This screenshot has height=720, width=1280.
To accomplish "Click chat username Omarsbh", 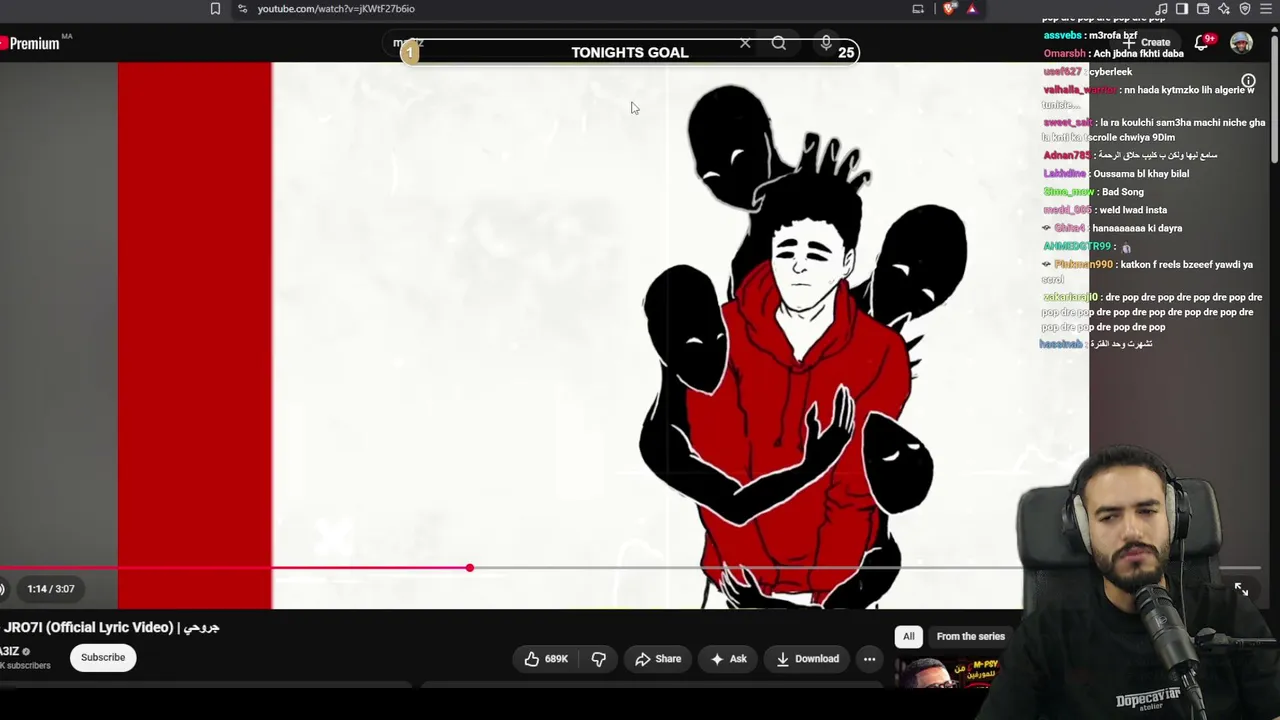I will coord(1064,54).
